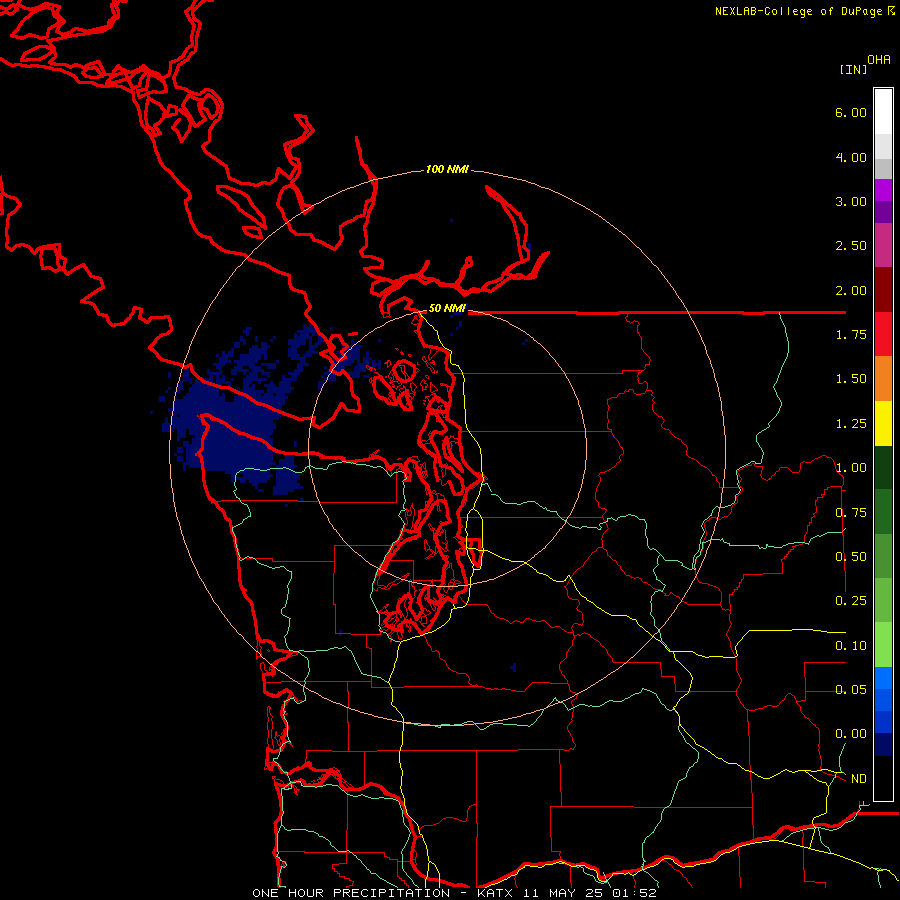Click the [IN] units label
The image size is (900, 900).
(853, 69)
